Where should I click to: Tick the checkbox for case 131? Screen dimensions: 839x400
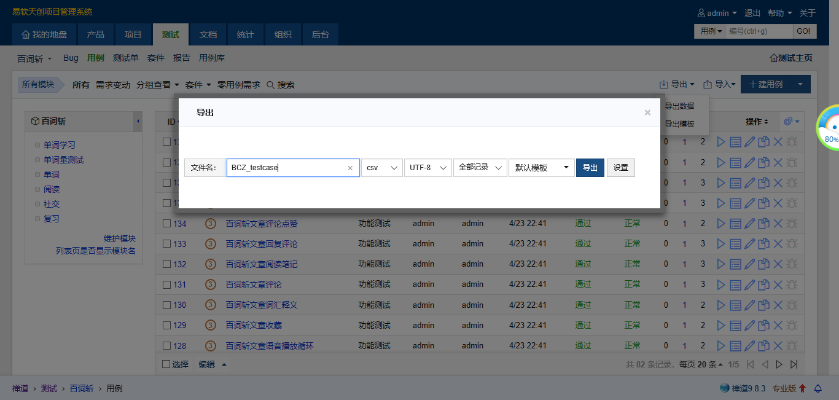click(167, 285)
